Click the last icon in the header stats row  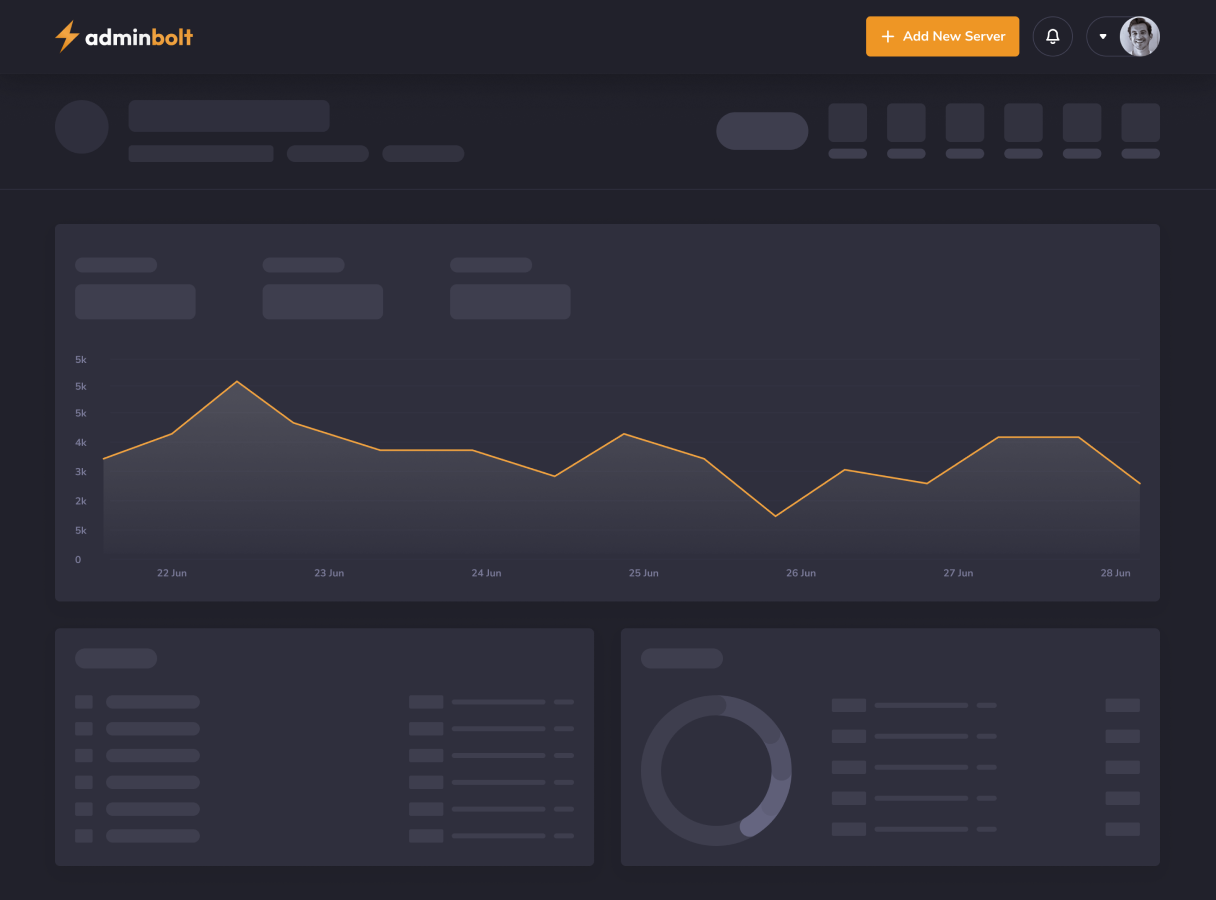click(x=1140, y=122)
